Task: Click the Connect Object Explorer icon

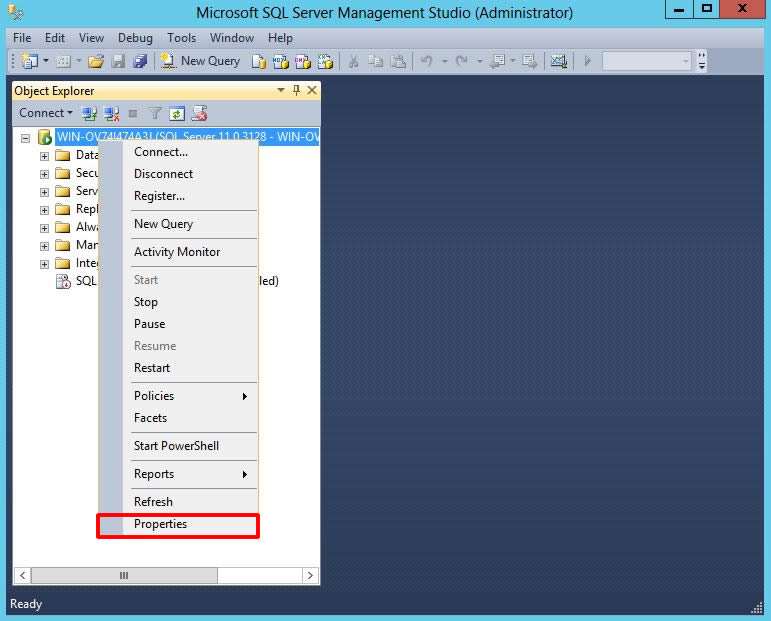Action: click(x=89, y=114)
